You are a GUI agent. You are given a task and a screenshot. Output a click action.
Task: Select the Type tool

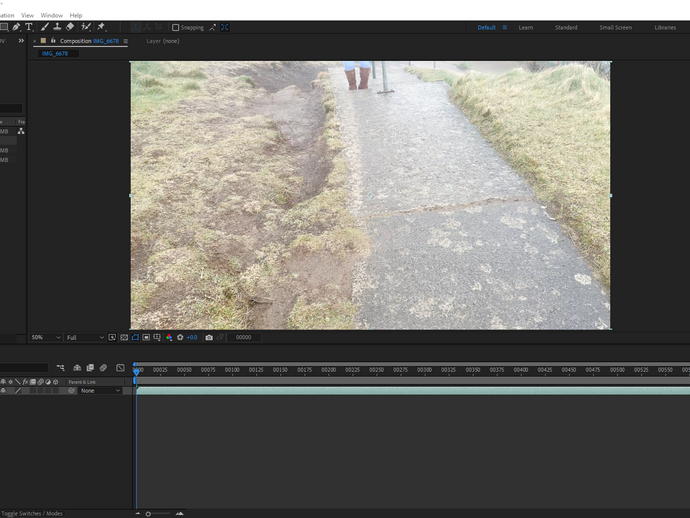[29, 27]
